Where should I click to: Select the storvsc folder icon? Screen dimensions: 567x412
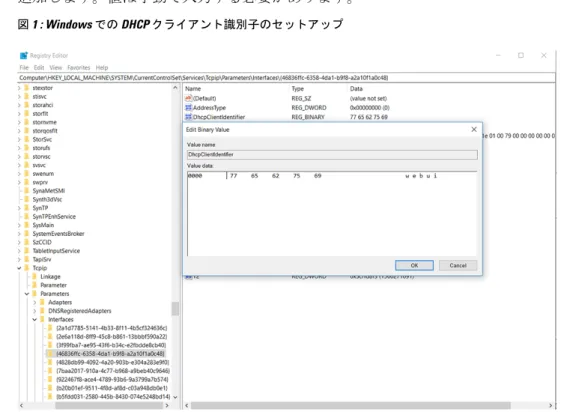tap(27, 157)
